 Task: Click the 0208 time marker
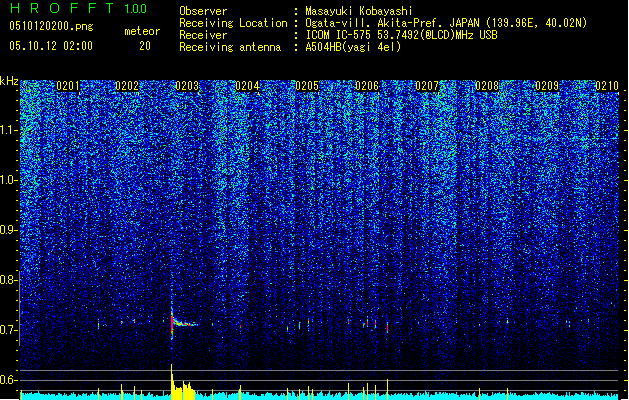pos(487,86)
